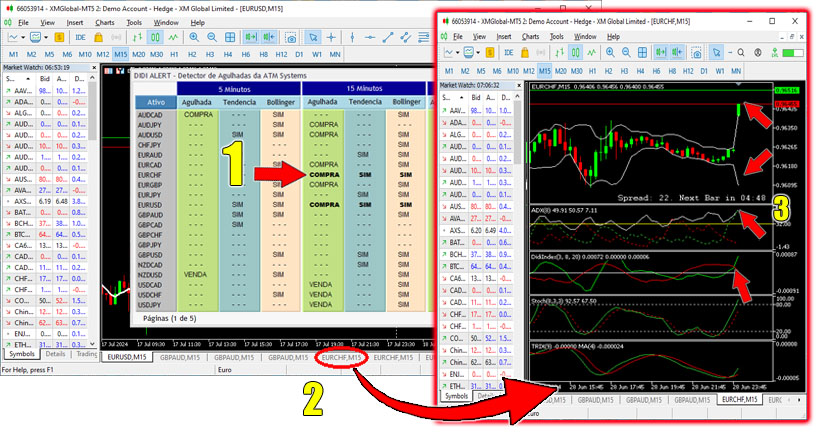Viewport: 820px width, 435px height.
Task: Toggle chart shift in EURCHF window
Action: 677,52
